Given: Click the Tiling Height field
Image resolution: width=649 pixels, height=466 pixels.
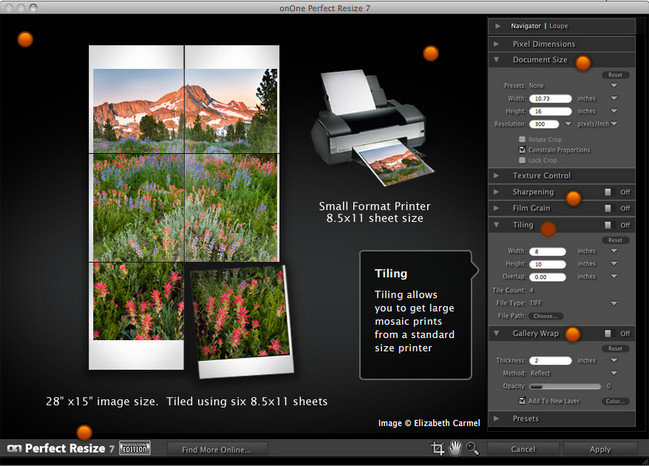Looking at the screenshot, I should coord(548,264).
